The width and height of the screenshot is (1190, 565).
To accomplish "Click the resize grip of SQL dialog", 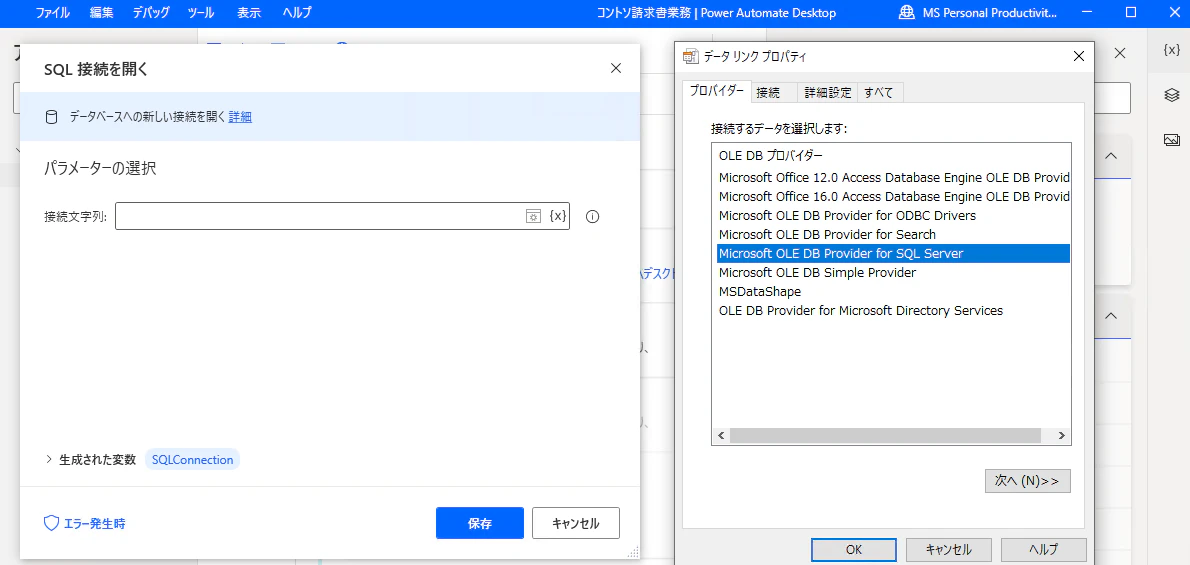I will (631, 551).
